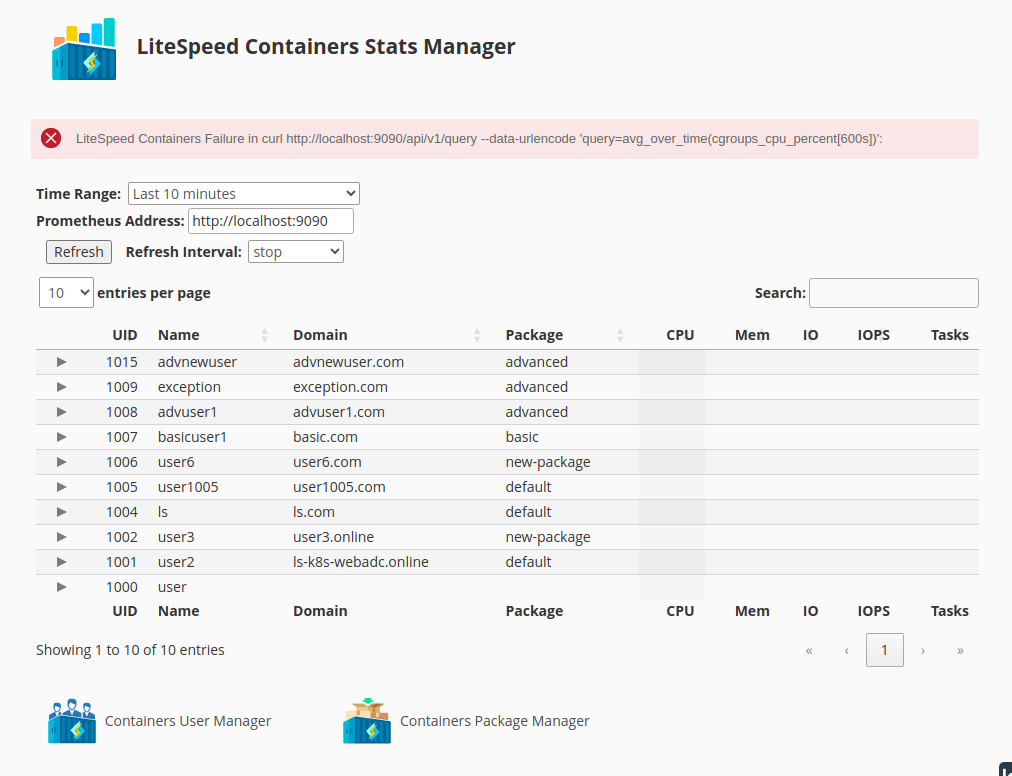The width and height of the screenshot is (1012, 776).
Task: Open the Time Range dropdown
Action: [243, 193]
